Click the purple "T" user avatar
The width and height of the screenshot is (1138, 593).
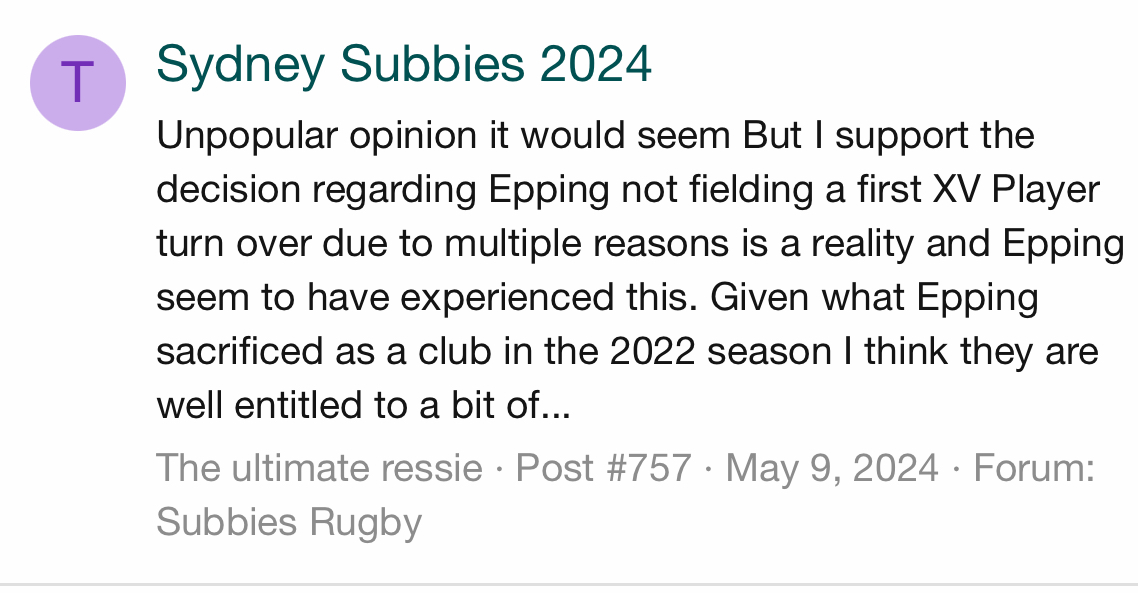click(x=78, y=83)
